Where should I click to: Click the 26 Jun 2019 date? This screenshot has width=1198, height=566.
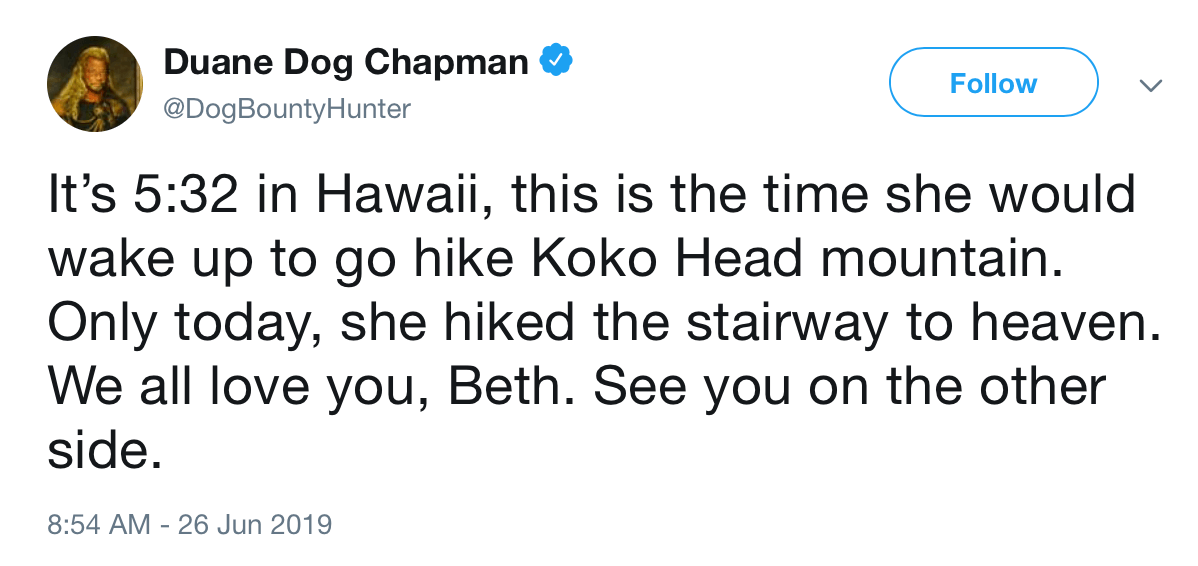[x=254, y=524]
